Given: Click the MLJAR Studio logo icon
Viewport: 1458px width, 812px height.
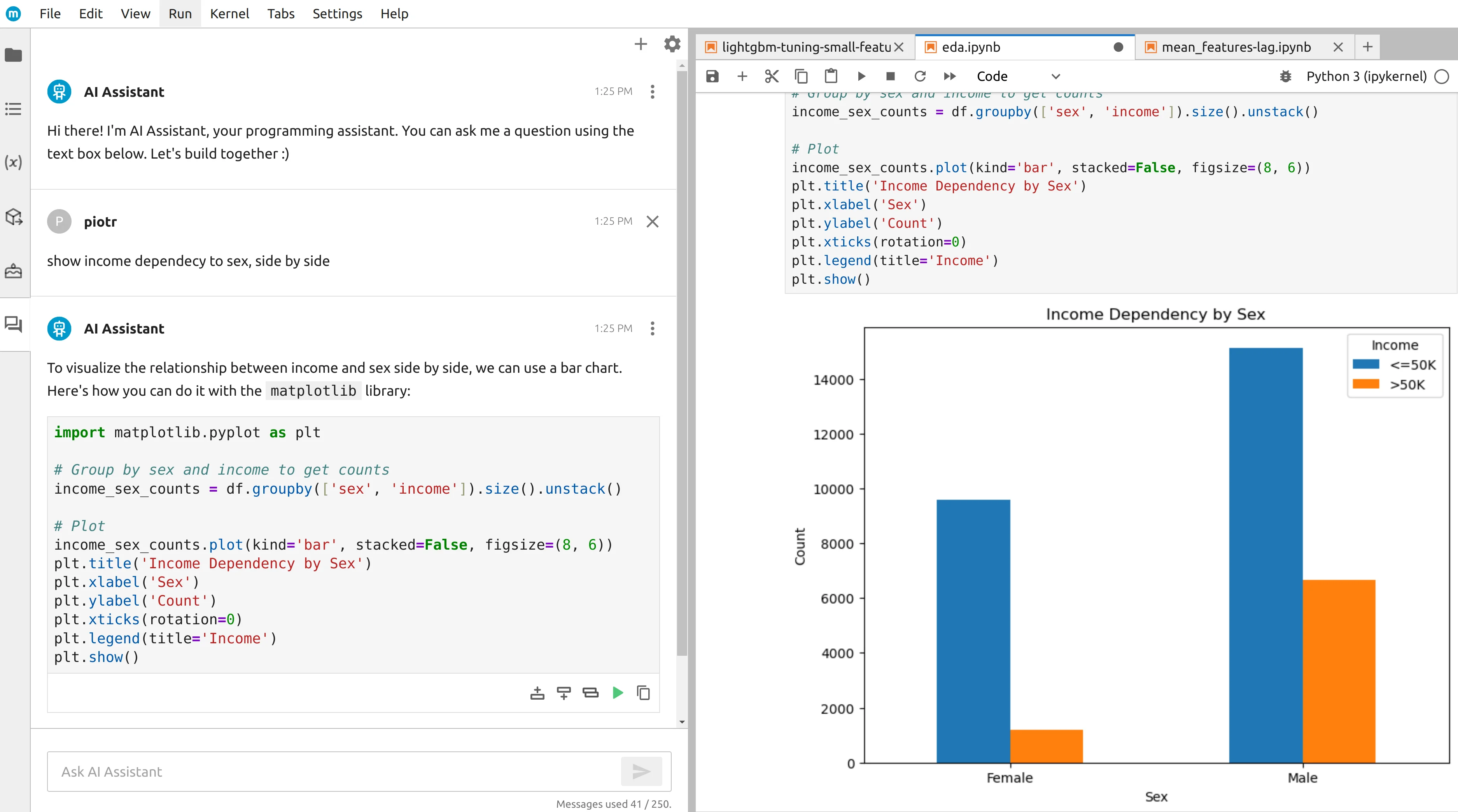Looking at the screenshot, I should coord(14,14).
